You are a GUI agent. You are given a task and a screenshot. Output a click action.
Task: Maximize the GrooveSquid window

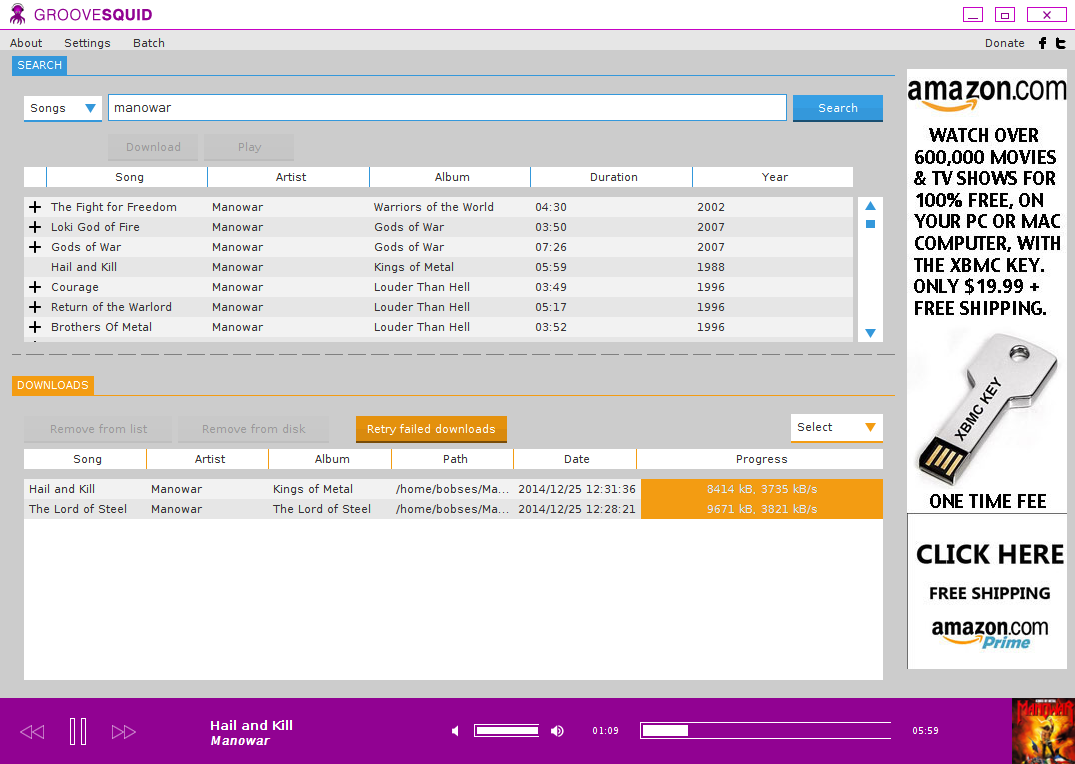[1005, 14]
